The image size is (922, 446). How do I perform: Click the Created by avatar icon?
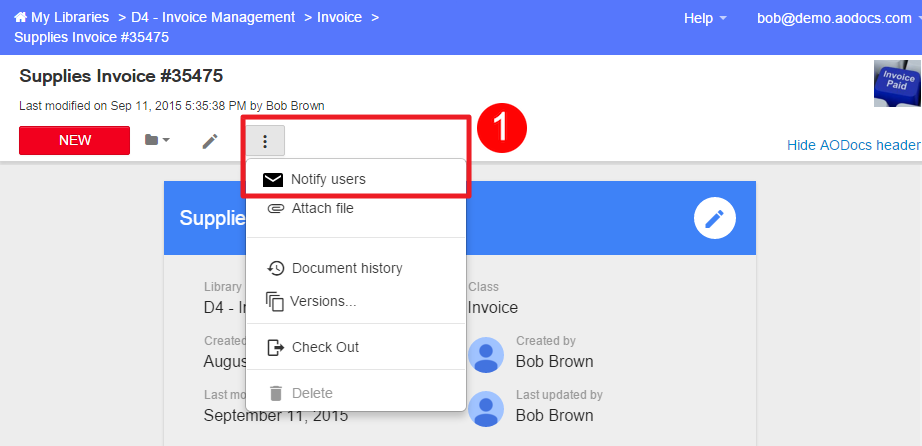tap(486, 355)
